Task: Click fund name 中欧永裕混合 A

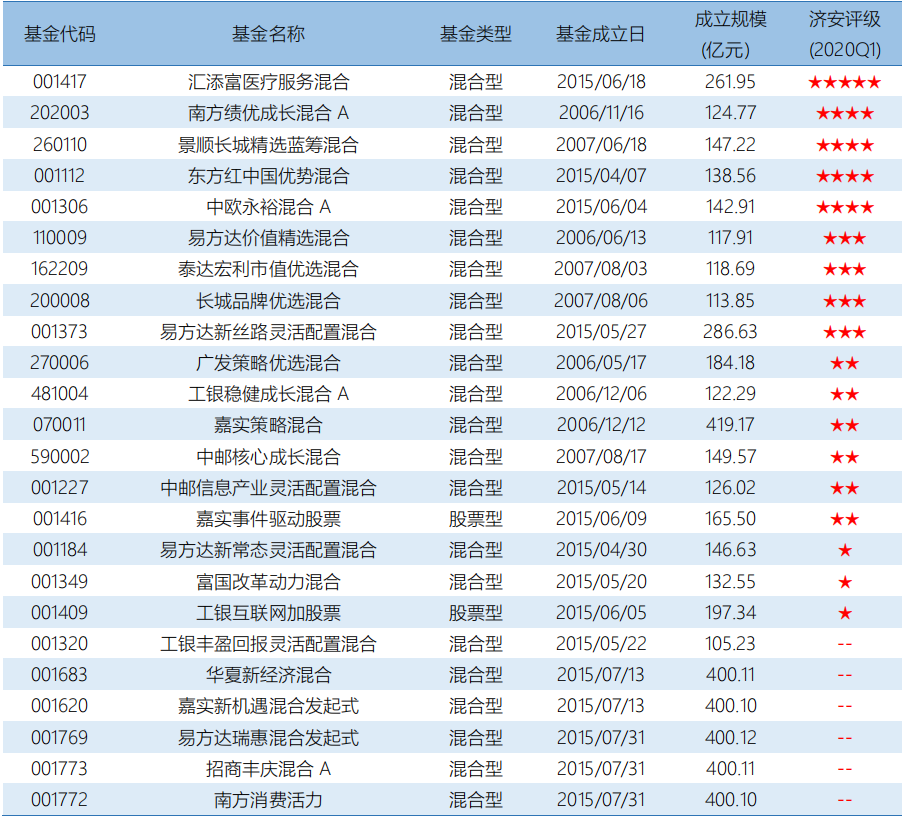Action: (x=268, y=206)
